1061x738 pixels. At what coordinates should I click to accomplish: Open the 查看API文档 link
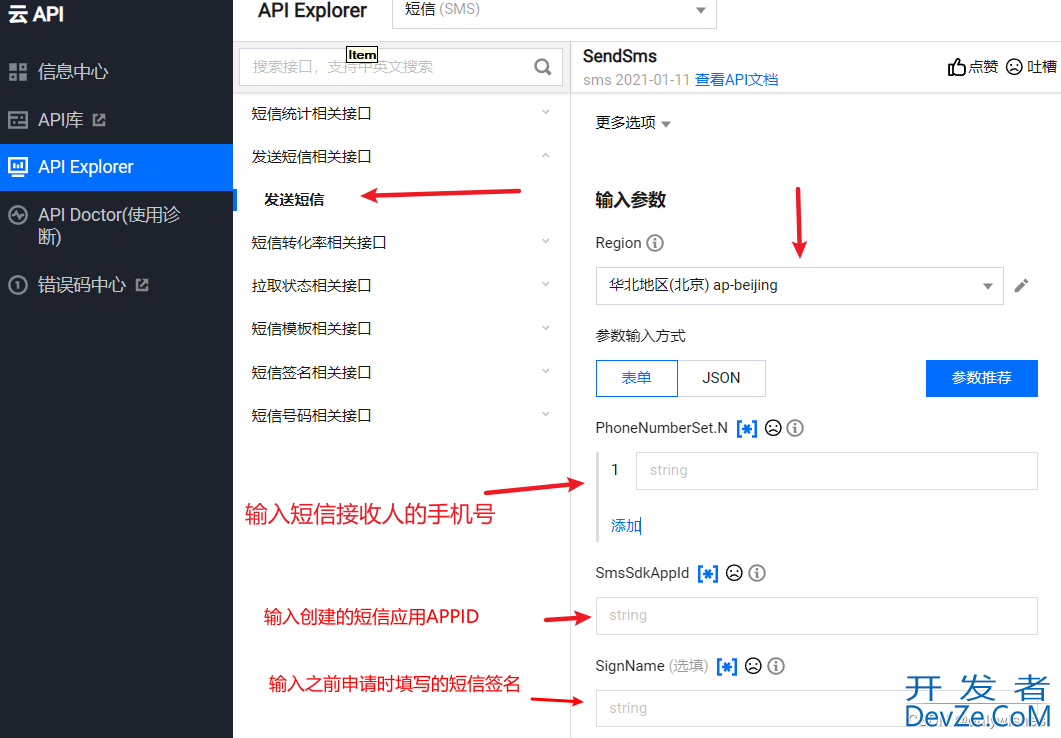click(736, 80)
